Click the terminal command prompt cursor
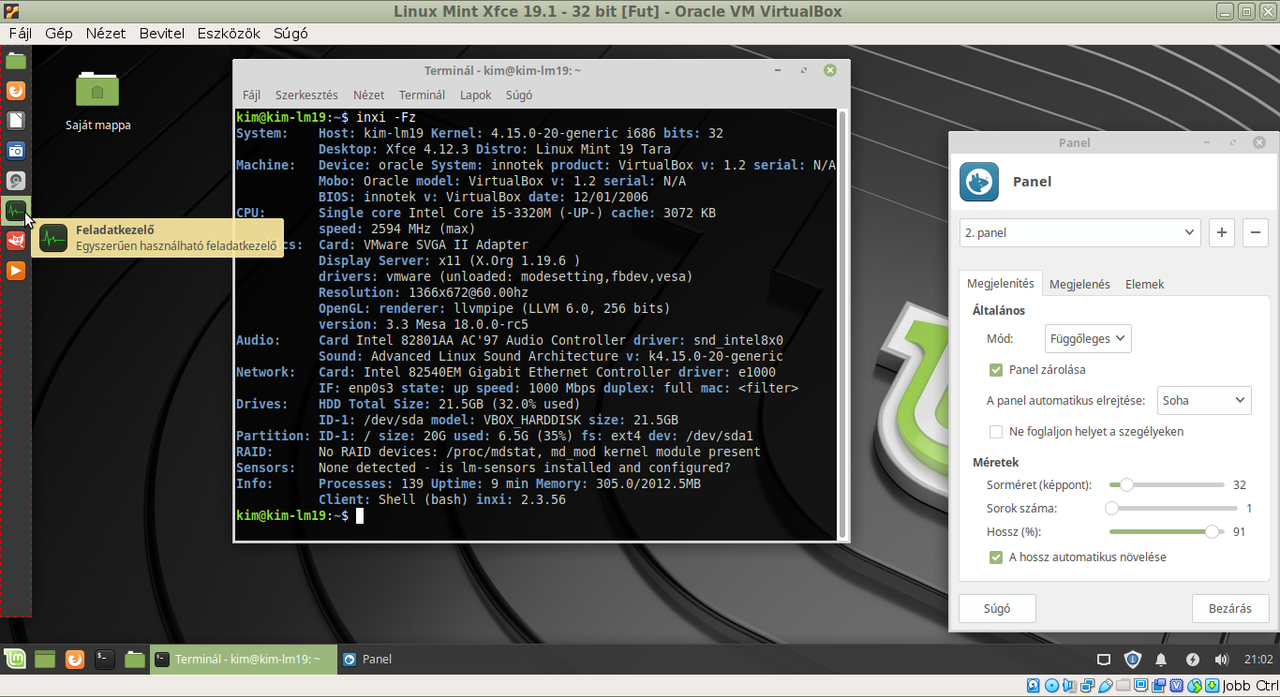Screen dimensions: 1280x697 [x=360, y=516]
